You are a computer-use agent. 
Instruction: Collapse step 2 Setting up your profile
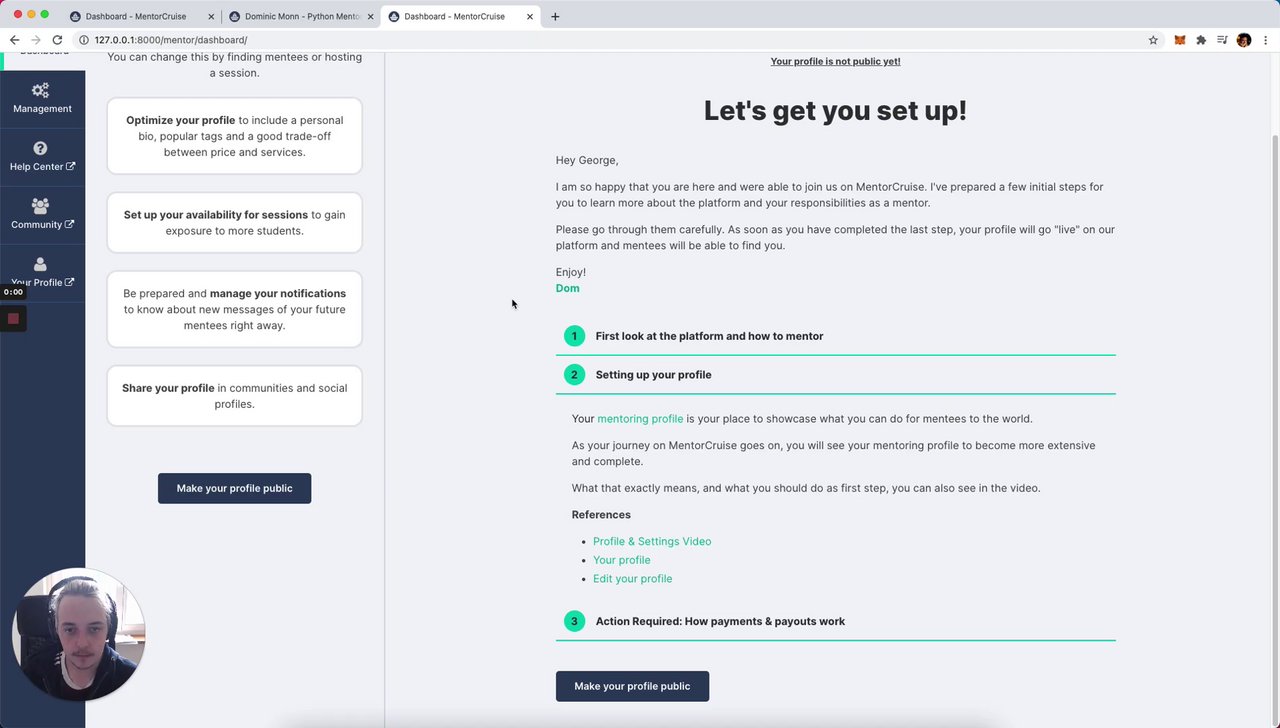coord(835,375)
